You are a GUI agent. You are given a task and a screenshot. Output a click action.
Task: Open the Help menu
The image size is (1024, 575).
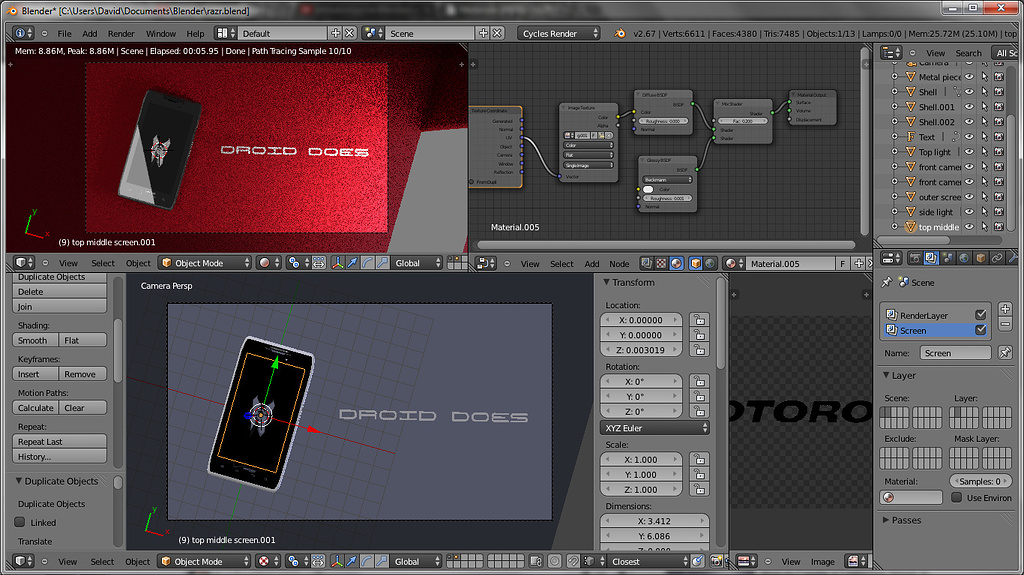pos(195,33)
